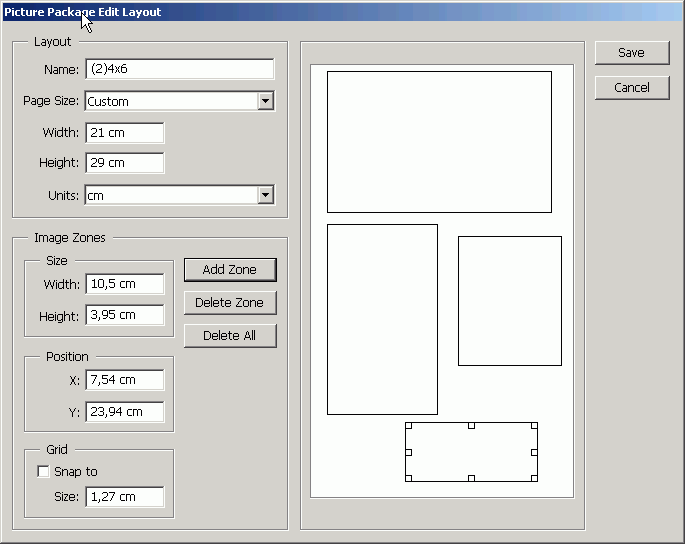Click the Save button
This screenshot has height=544, width=685.
pyautogui.click(x=632, y=53)
